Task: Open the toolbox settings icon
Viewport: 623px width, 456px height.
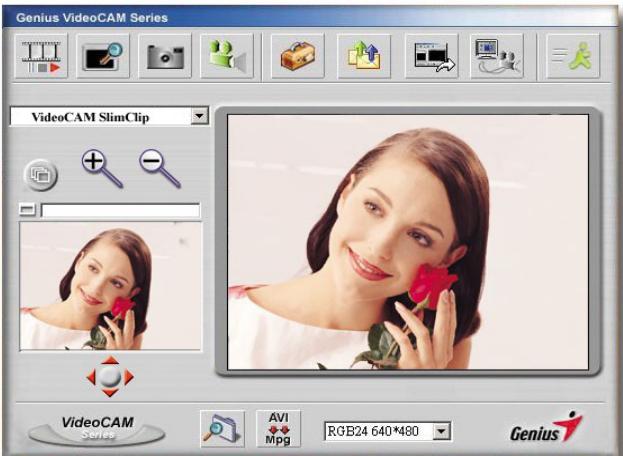Action: point(298,56)
